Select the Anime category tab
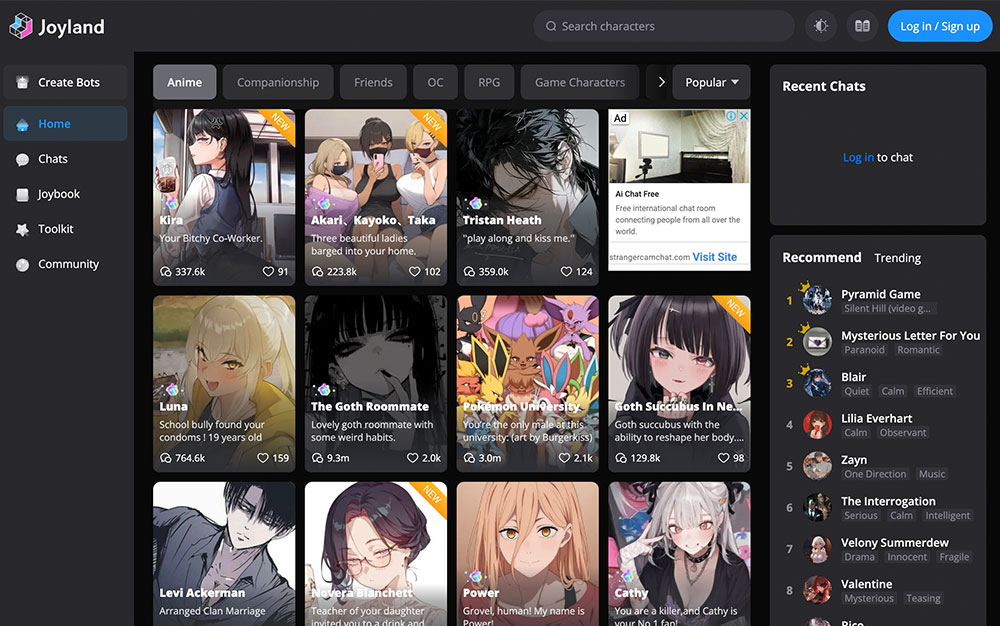The width and height of the screenshot is (1000, 626). 184,82
